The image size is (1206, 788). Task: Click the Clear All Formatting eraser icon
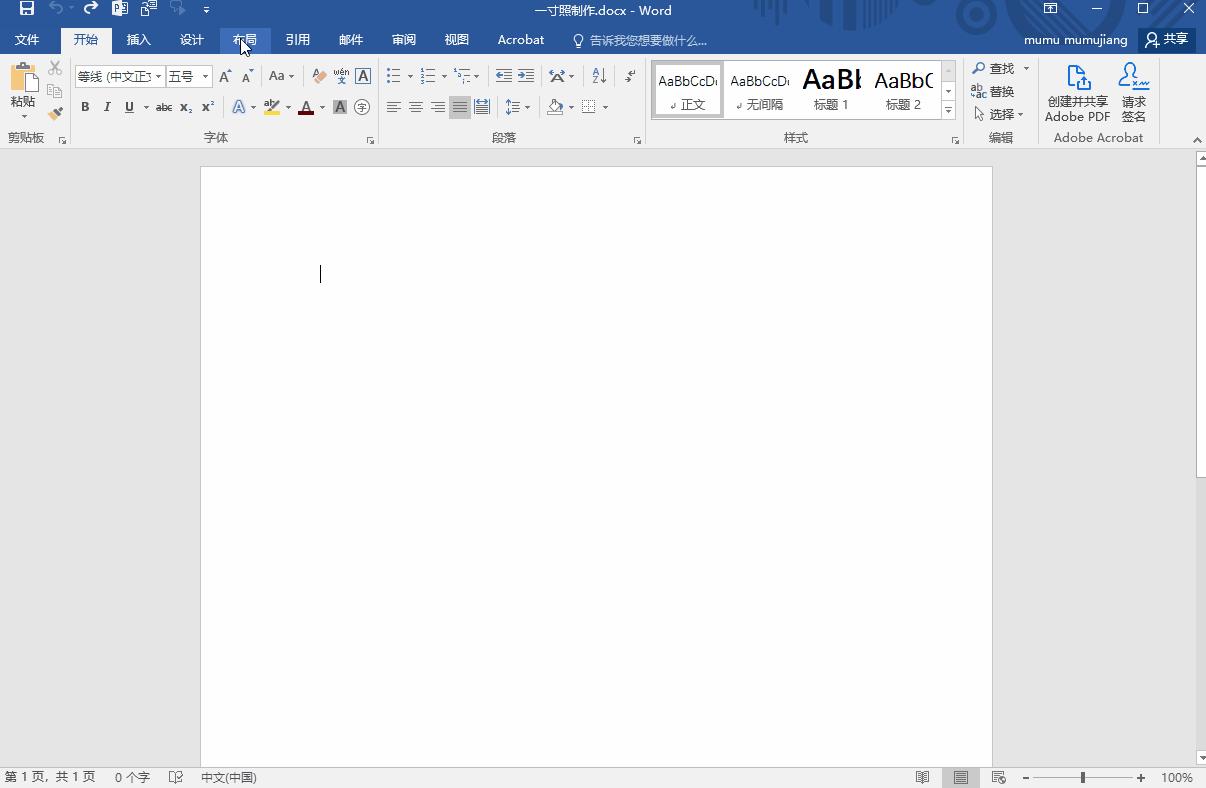pyautogui.click(x=319, y=76)
